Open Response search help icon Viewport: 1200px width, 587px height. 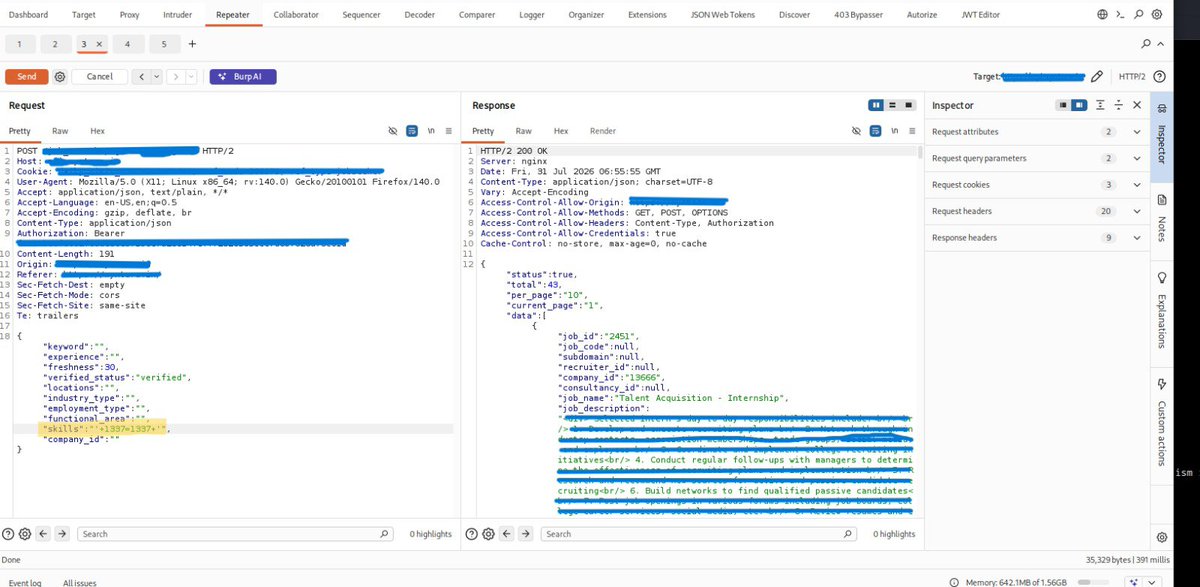pos(472,534)
